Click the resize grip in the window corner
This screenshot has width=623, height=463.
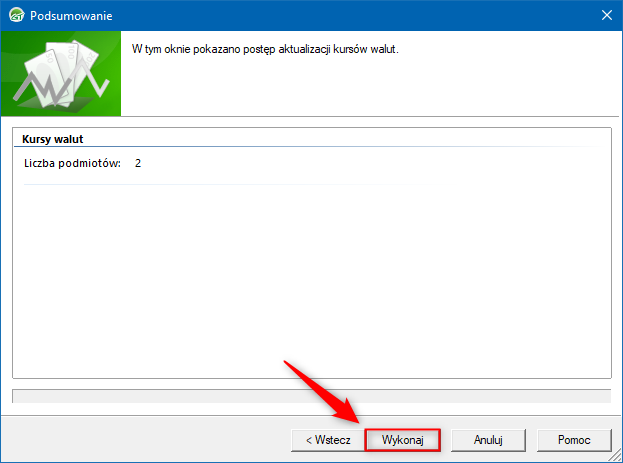point(616,456)
